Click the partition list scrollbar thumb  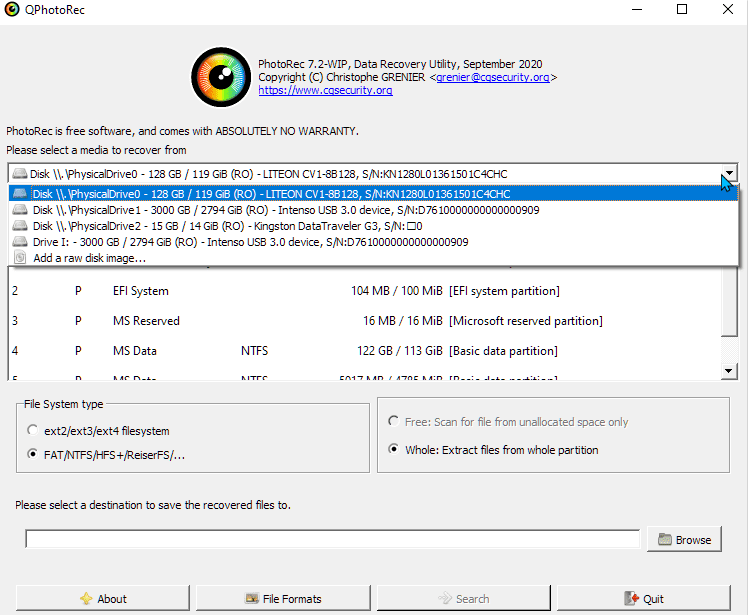(729, 301)
